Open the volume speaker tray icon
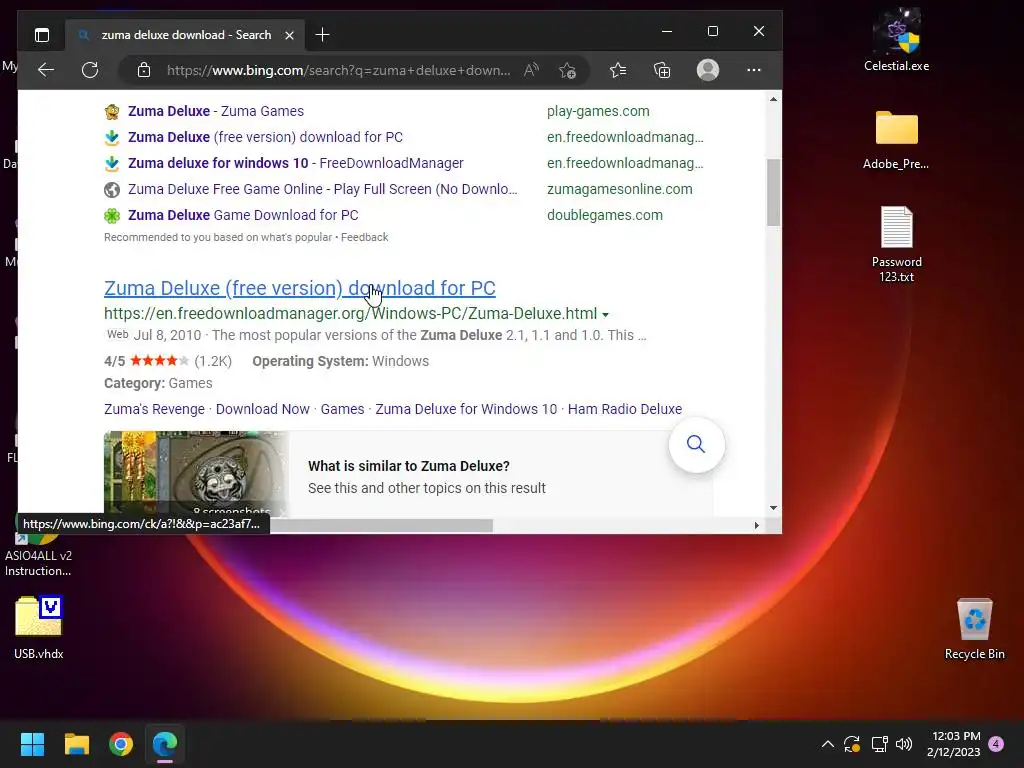The height and width of the screenshot is (768, 1024). tap(904, 744)
